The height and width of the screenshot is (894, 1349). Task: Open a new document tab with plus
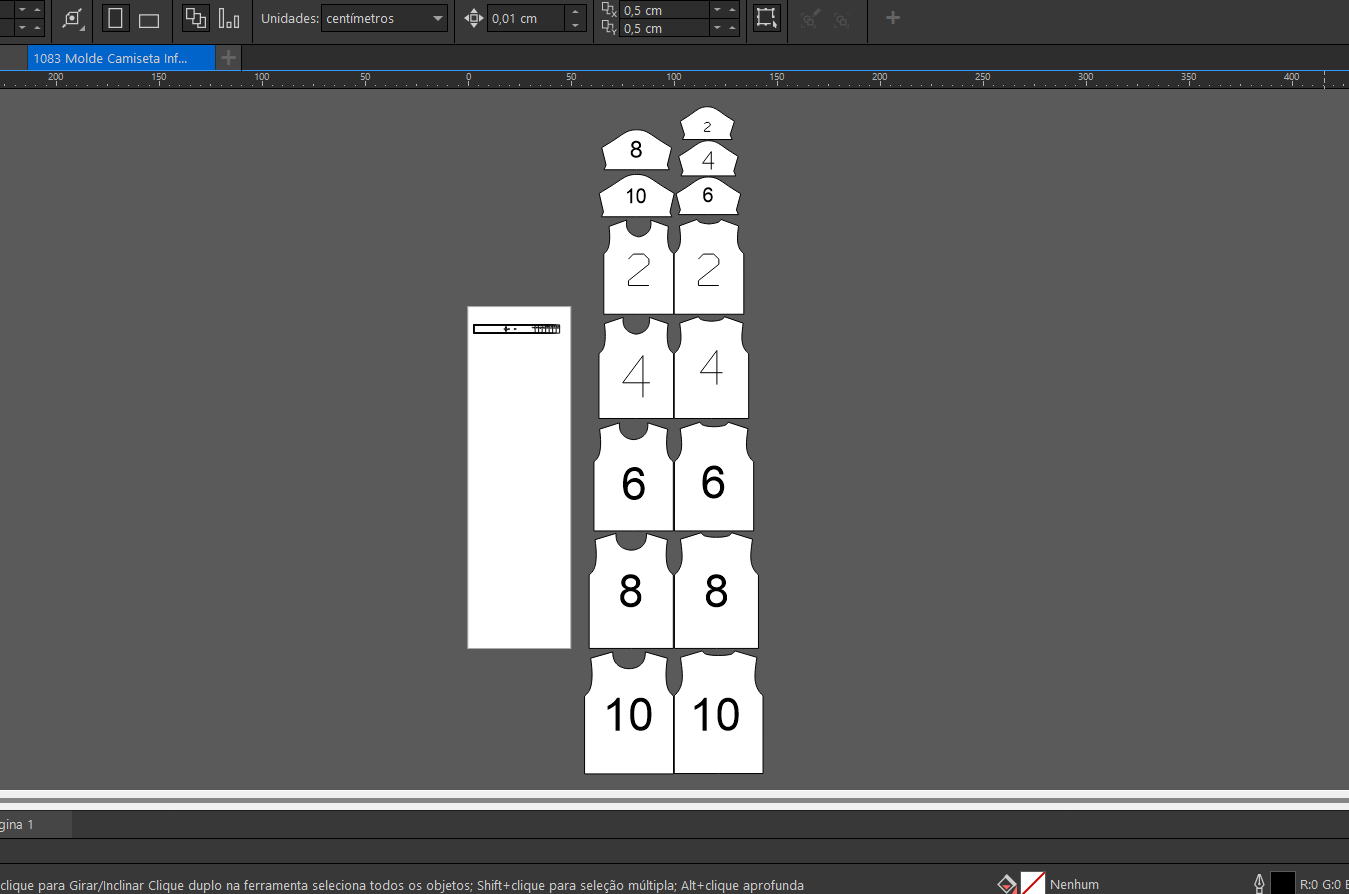pos(229,58)
